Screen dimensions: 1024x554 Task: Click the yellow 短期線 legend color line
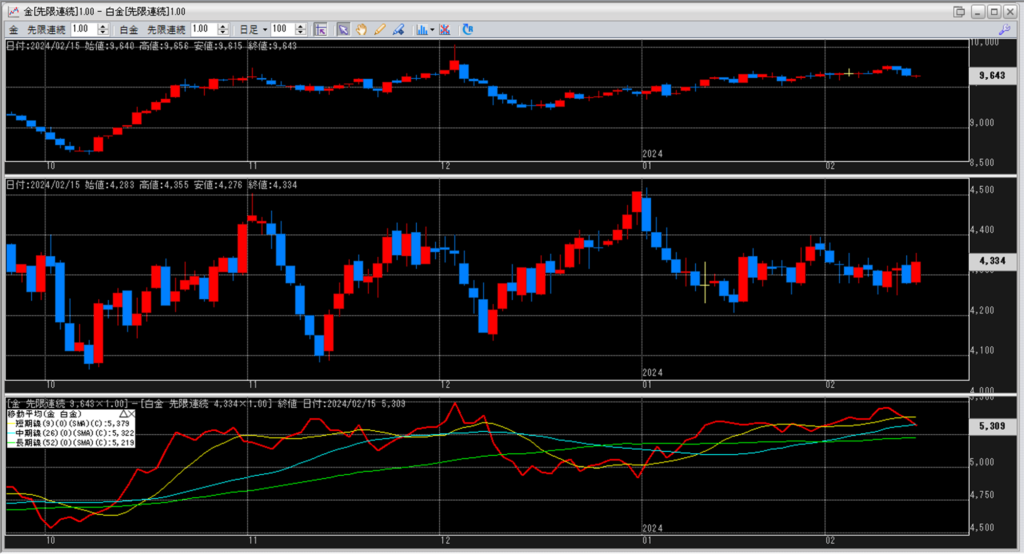click(10, 423)
